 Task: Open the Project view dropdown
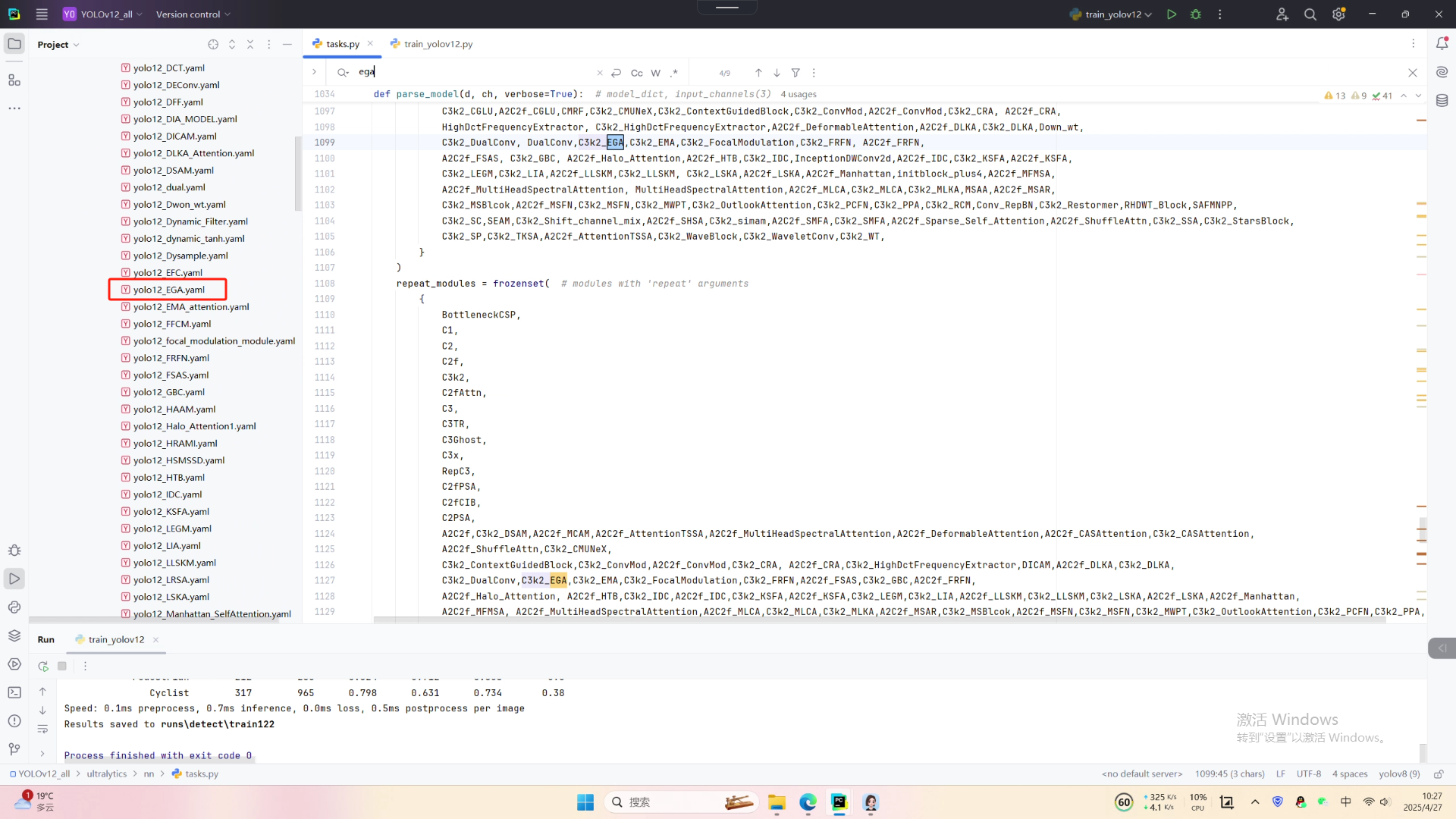click(x=58, y=45)
